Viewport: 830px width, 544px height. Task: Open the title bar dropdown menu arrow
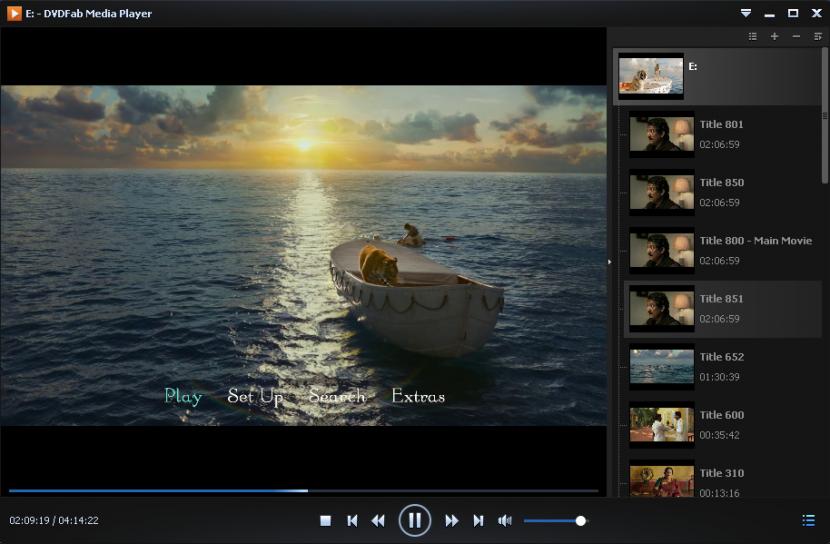(746, 13)
